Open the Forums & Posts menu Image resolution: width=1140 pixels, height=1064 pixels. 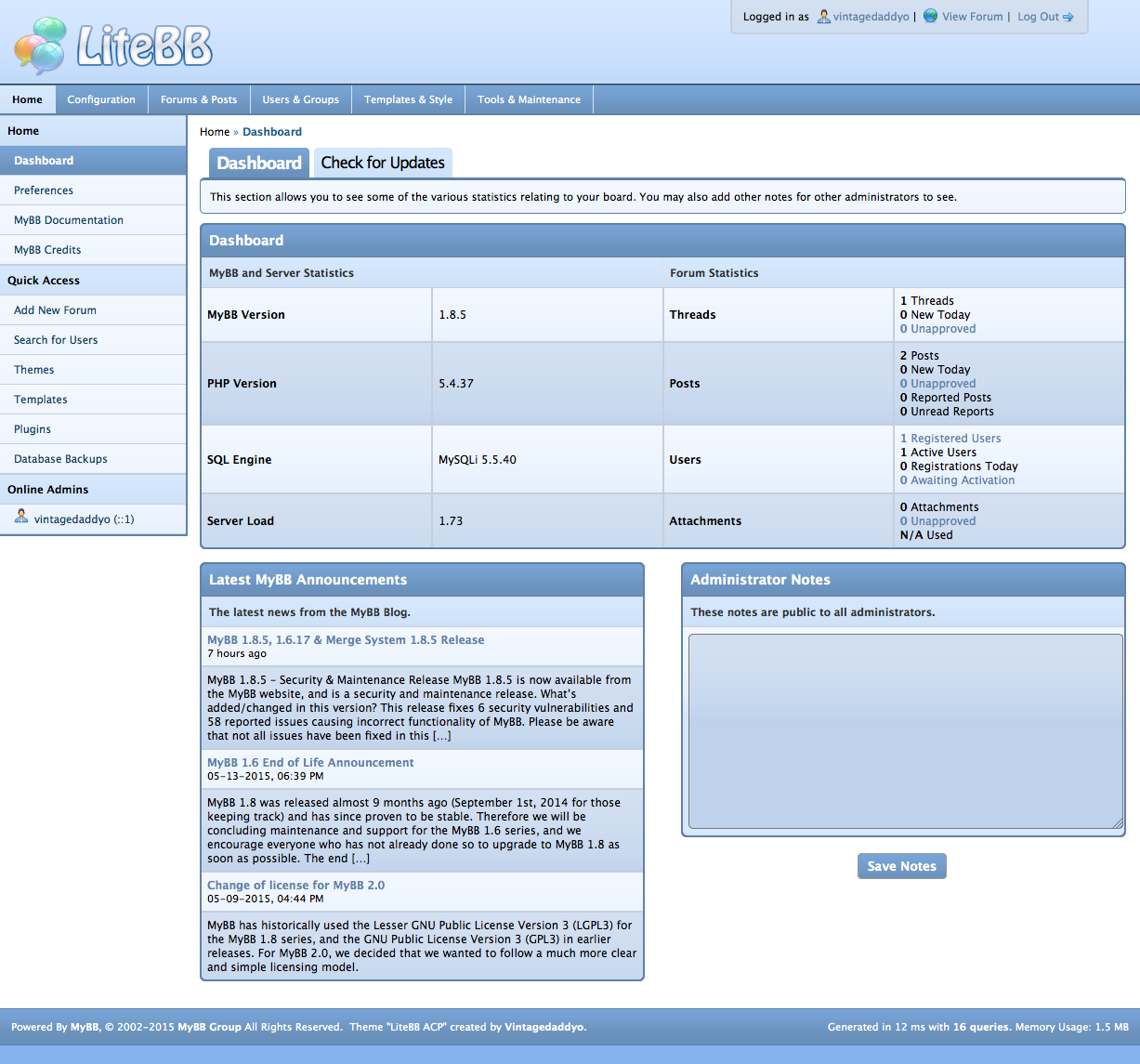[x=199, y=99]
